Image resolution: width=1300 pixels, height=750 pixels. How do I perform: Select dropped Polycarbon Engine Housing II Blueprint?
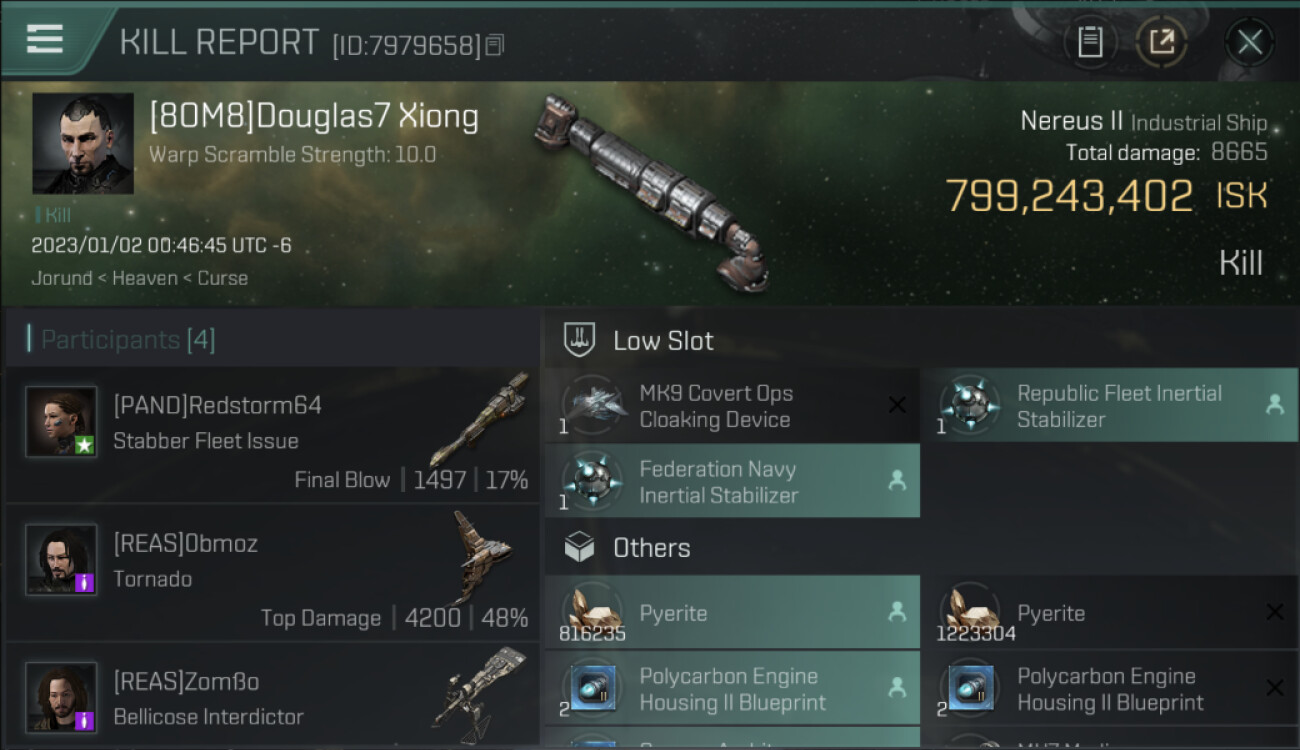click(732, 688)
